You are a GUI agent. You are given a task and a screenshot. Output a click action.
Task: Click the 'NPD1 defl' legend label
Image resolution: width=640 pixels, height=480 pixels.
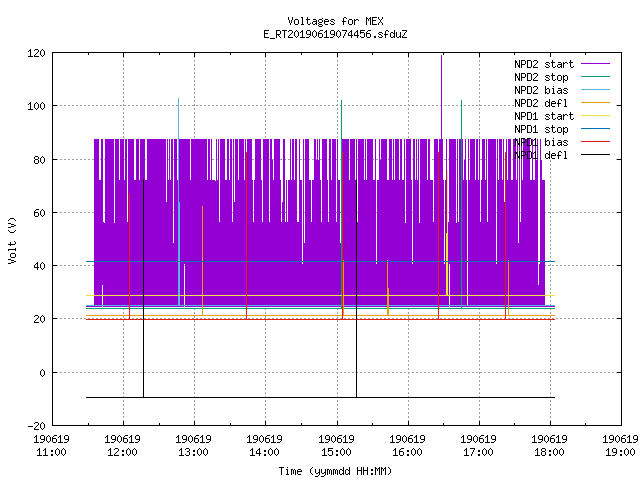tap(541, 155)
